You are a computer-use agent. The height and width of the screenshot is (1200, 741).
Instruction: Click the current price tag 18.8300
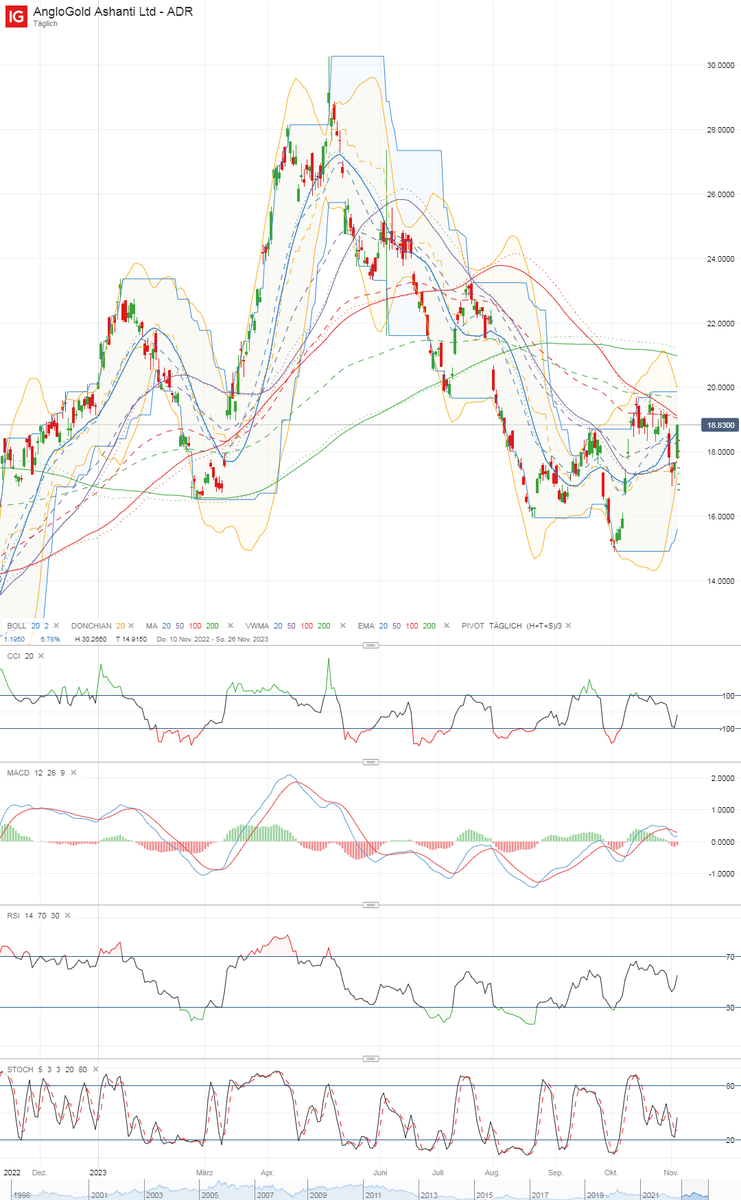(719, 425)
